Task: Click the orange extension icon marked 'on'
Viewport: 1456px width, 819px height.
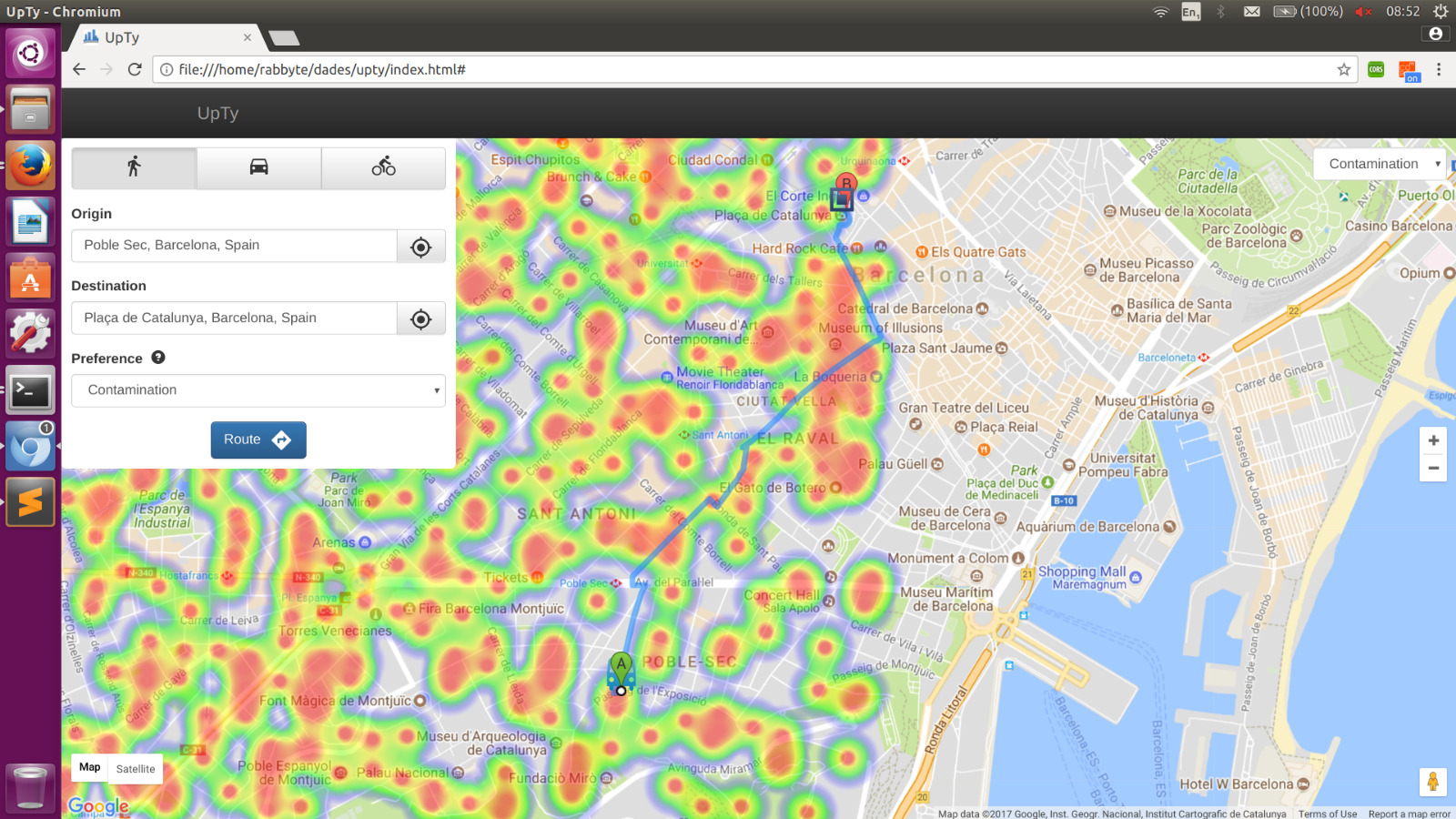Action: 1409,71
